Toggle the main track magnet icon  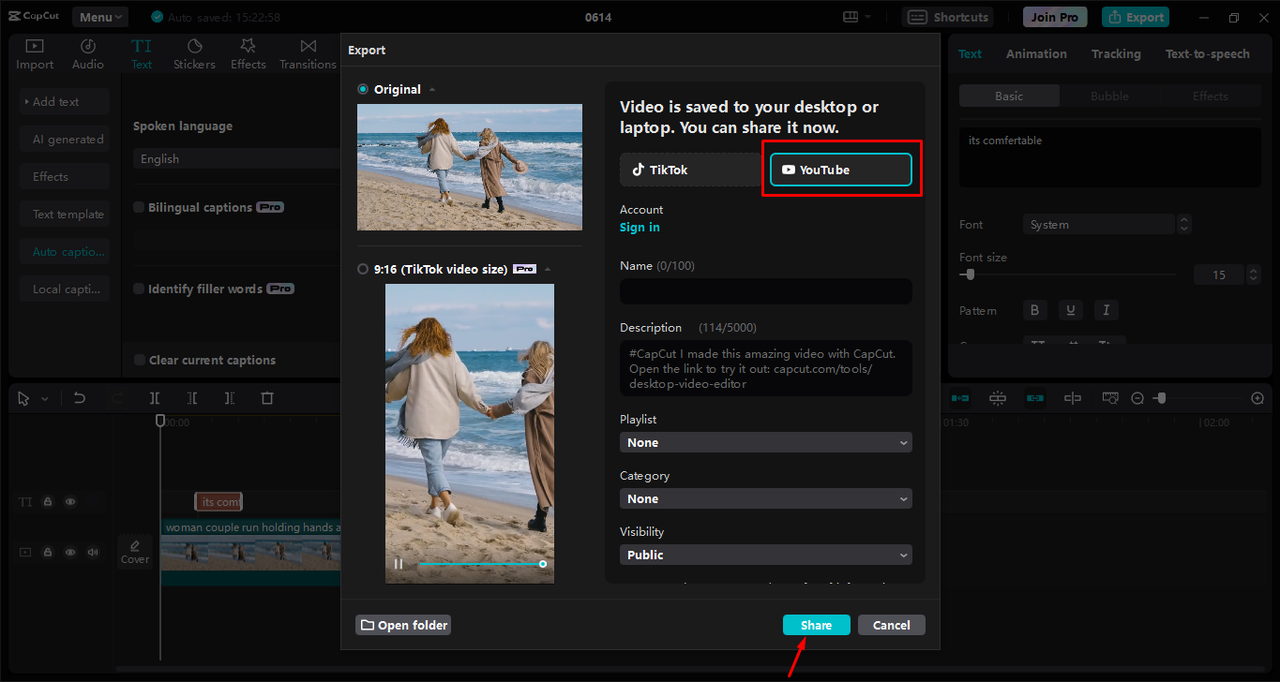960,398
